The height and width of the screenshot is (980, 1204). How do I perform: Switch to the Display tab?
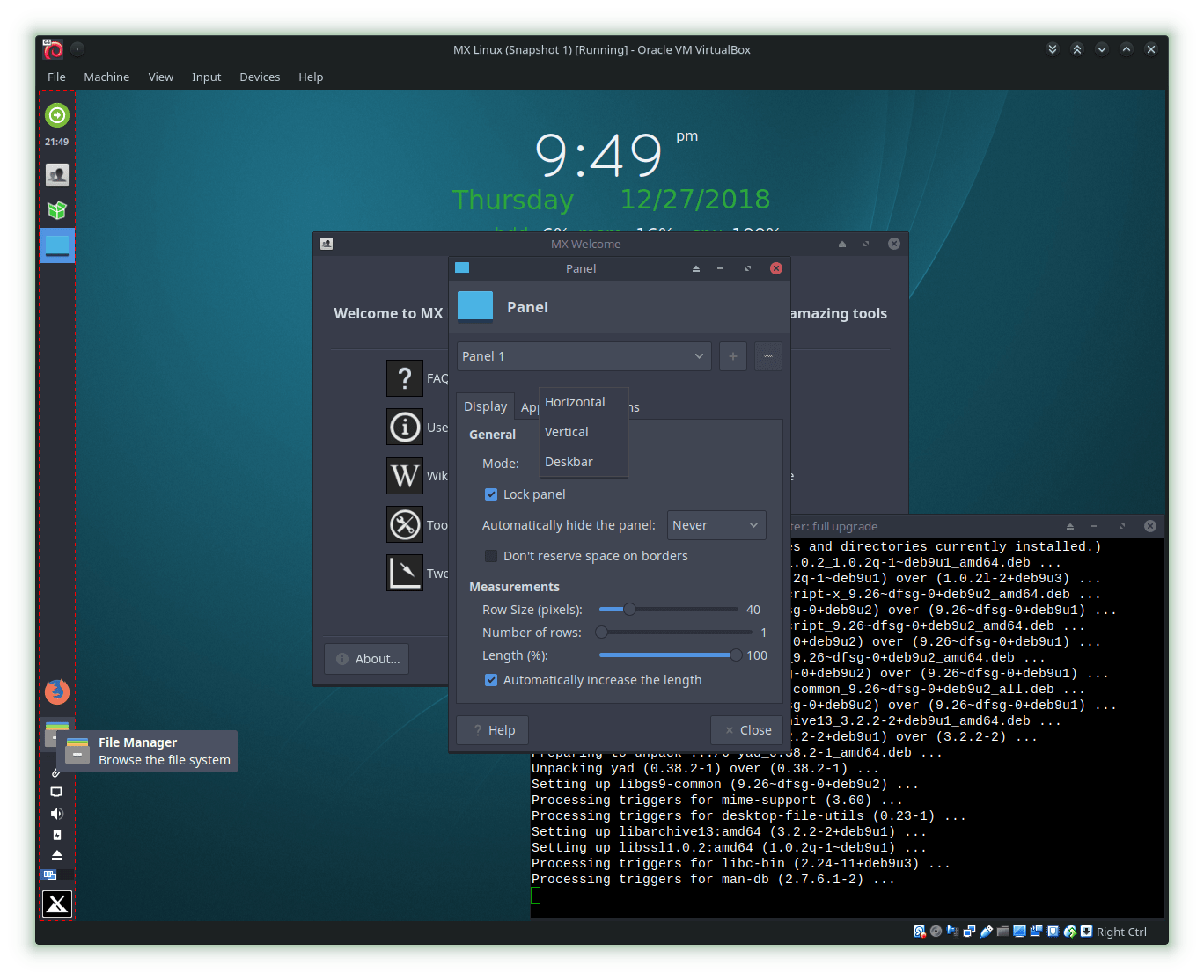click(485, 406)
